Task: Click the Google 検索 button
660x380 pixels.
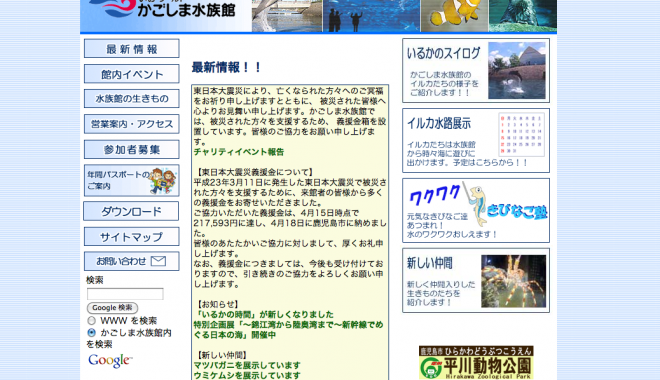Action: [x=112, y=308]
